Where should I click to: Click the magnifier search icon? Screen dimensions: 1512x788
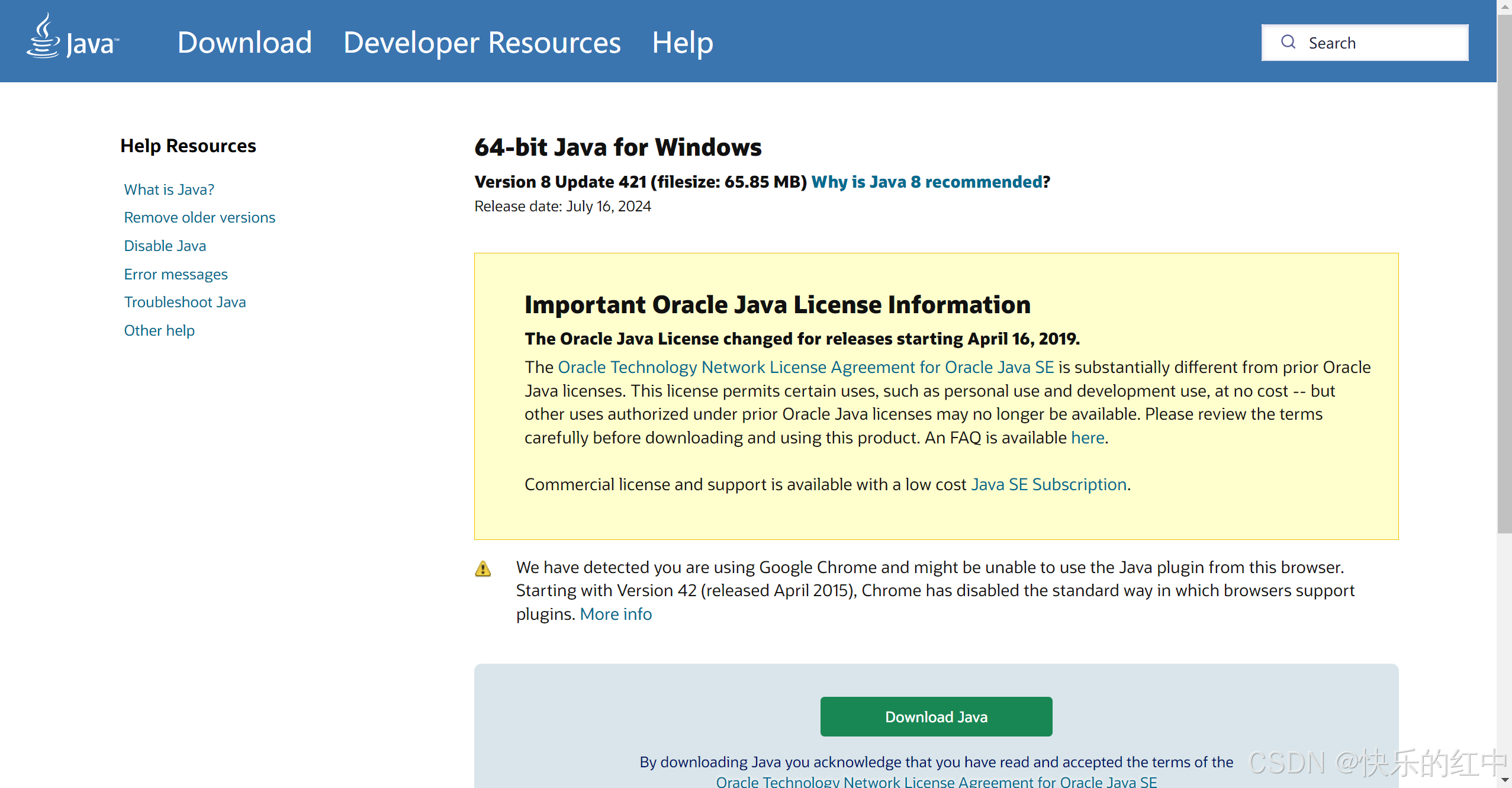[1288, 42]
